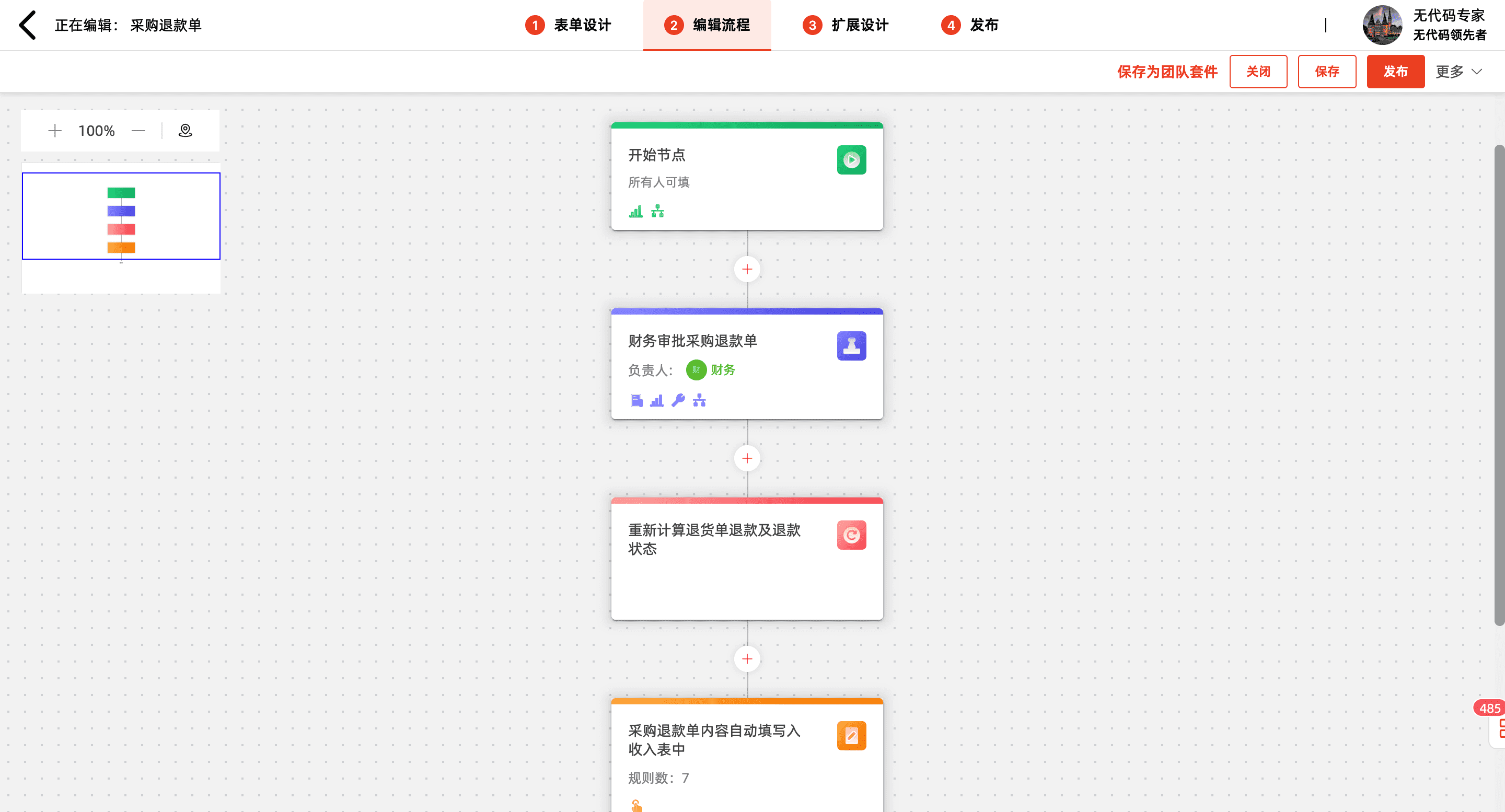Screen dimensions: 1505x812
Task: Click the flow minimap thumbnail
Action: (x=121, y=216)
